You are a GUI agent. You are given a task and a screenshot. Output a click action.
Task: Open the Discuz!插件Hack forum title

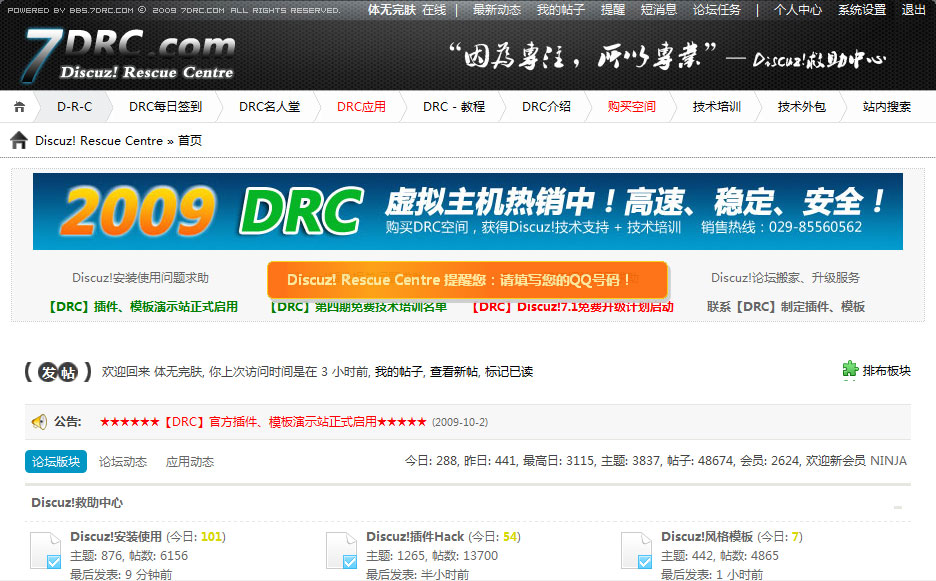(x=415, y=537)
